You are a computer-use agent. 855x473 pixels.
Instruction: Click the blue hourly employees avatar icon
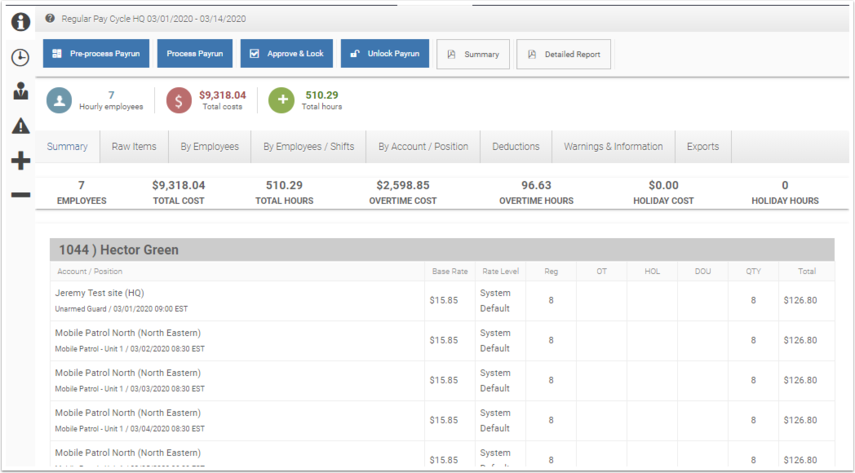[x=59, y=101]
